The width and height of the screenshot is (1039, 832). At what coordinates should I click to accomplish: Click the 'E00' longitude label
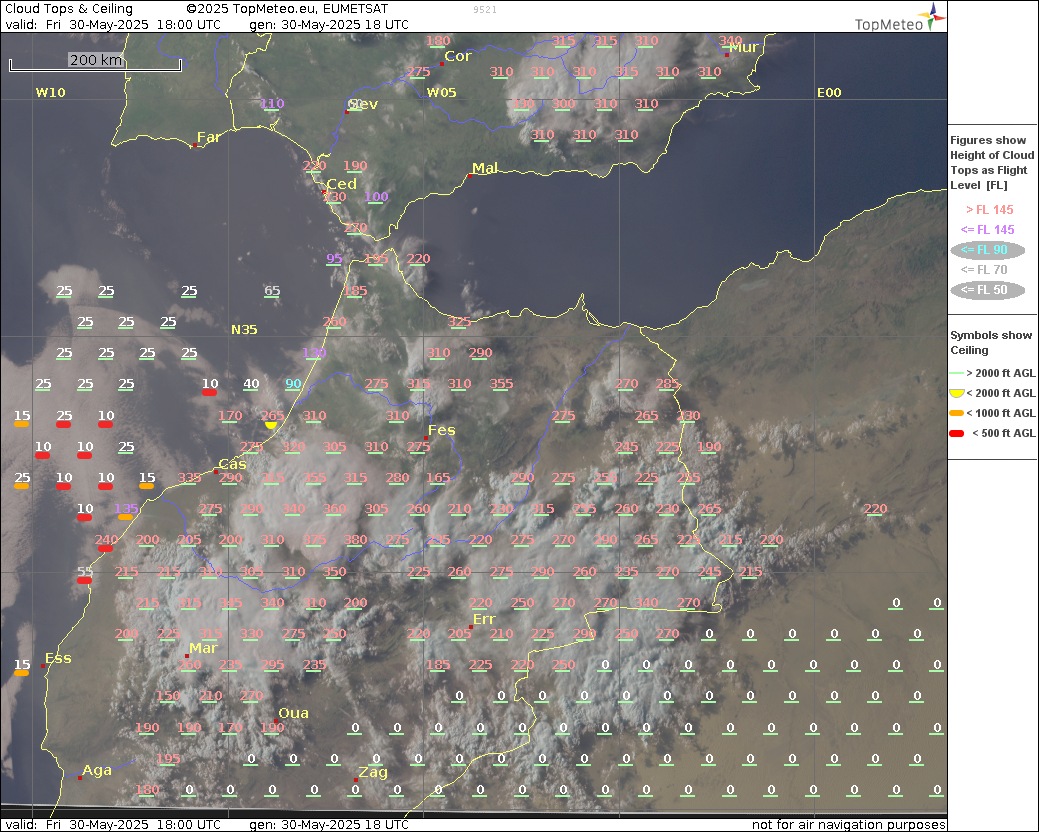[x=829, y=93]
